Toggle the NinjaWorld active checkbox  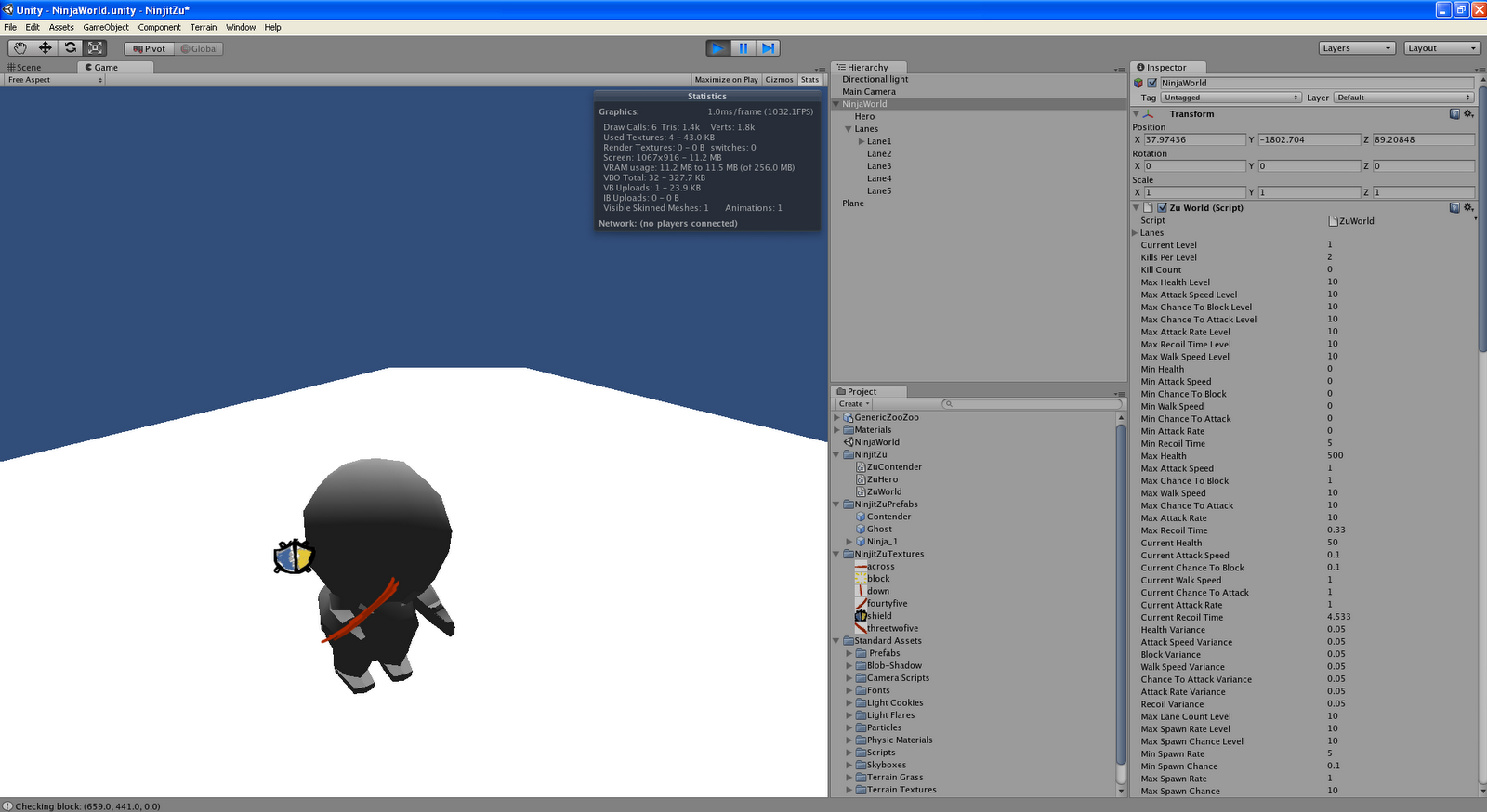click(1152, 83)
